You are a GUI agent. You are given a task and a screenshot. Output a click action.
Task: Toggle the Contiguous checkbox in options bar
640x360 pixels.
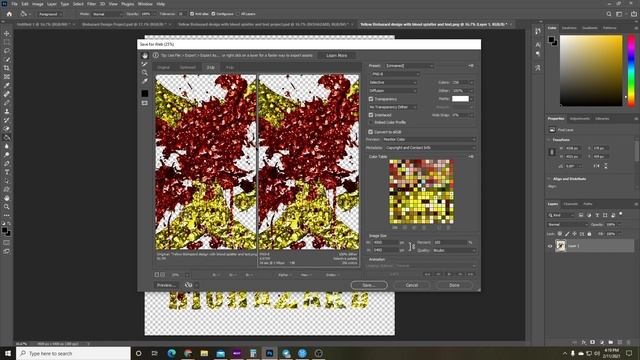pos(213,14)
